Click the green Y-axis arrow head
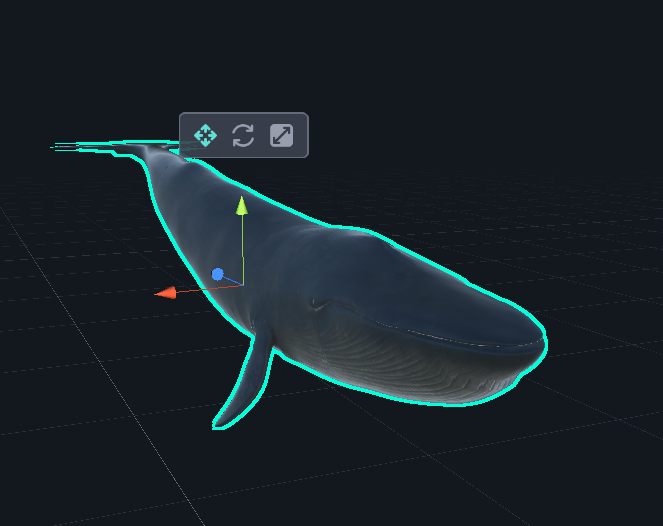 pyautogui.click(x=241, y=205)
